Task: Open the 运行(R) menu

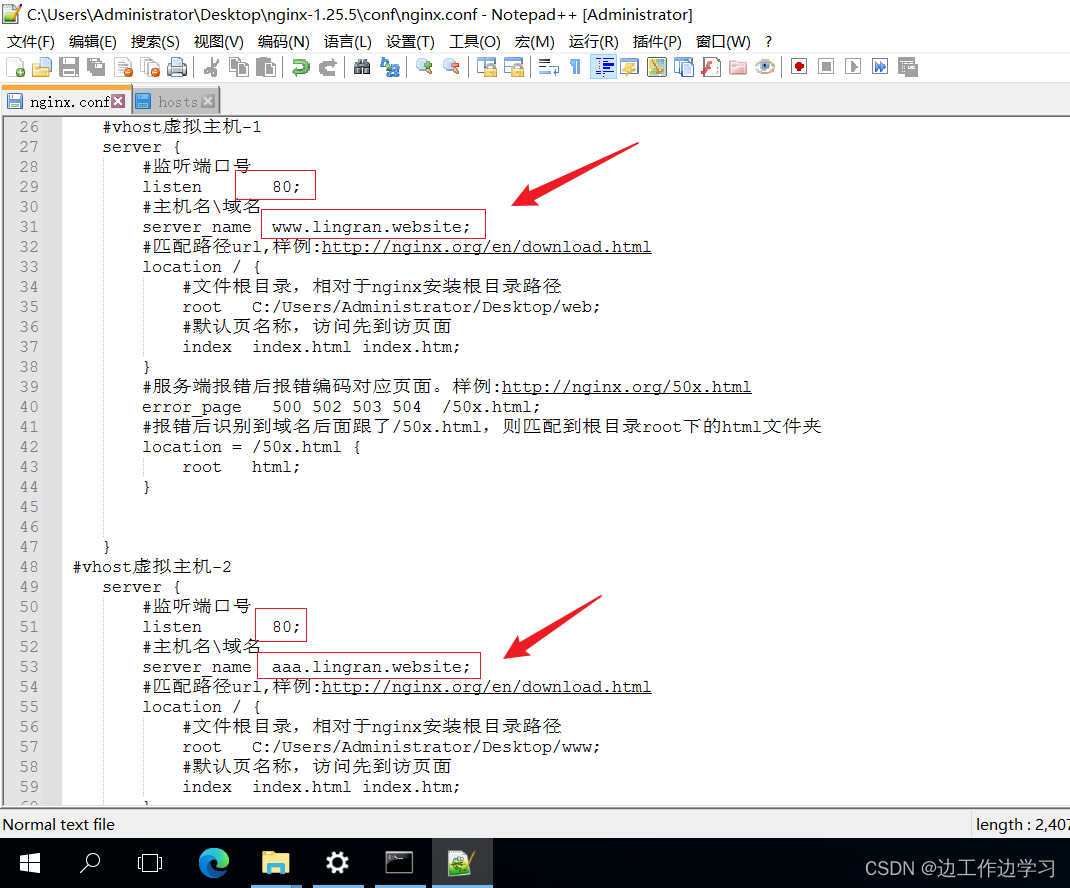Action: (x=594, y=42)
